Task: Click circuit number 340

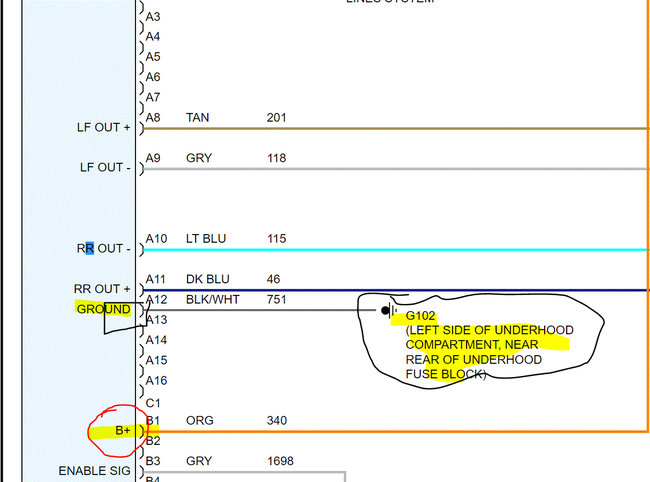Action: point(276,420)
